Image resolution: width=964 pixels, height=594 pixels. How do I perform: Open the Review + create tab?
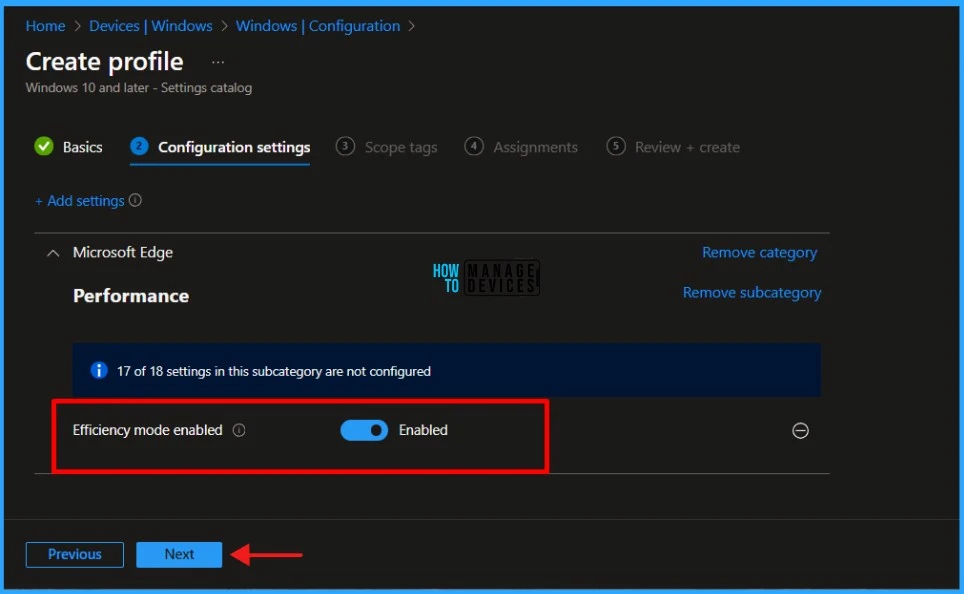673,148
